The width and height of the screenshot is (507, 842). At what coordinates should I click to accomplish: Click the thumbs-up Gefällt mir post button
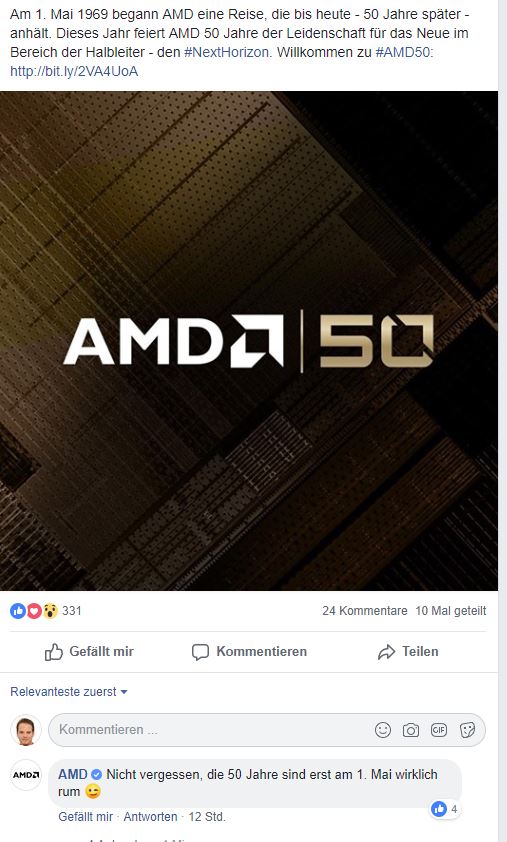[x=89, y=651]
